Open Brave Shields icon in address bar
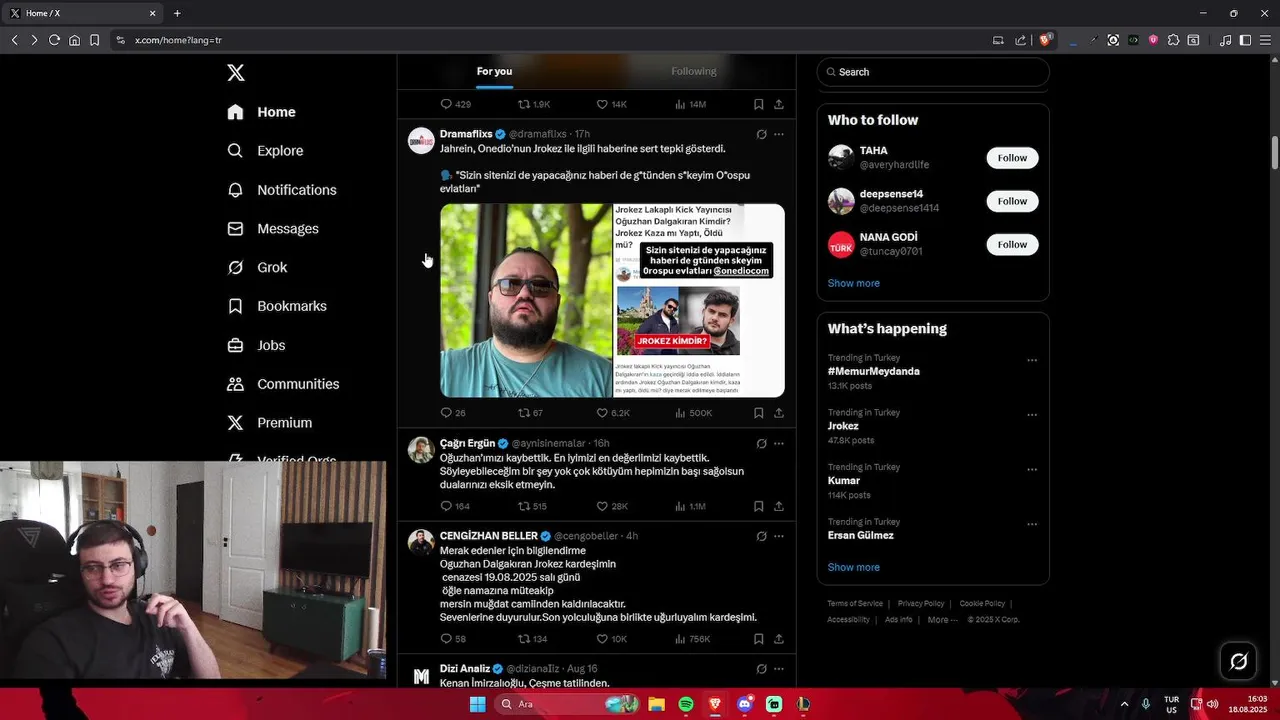Screen dimensions: 1280x720 1046,40
